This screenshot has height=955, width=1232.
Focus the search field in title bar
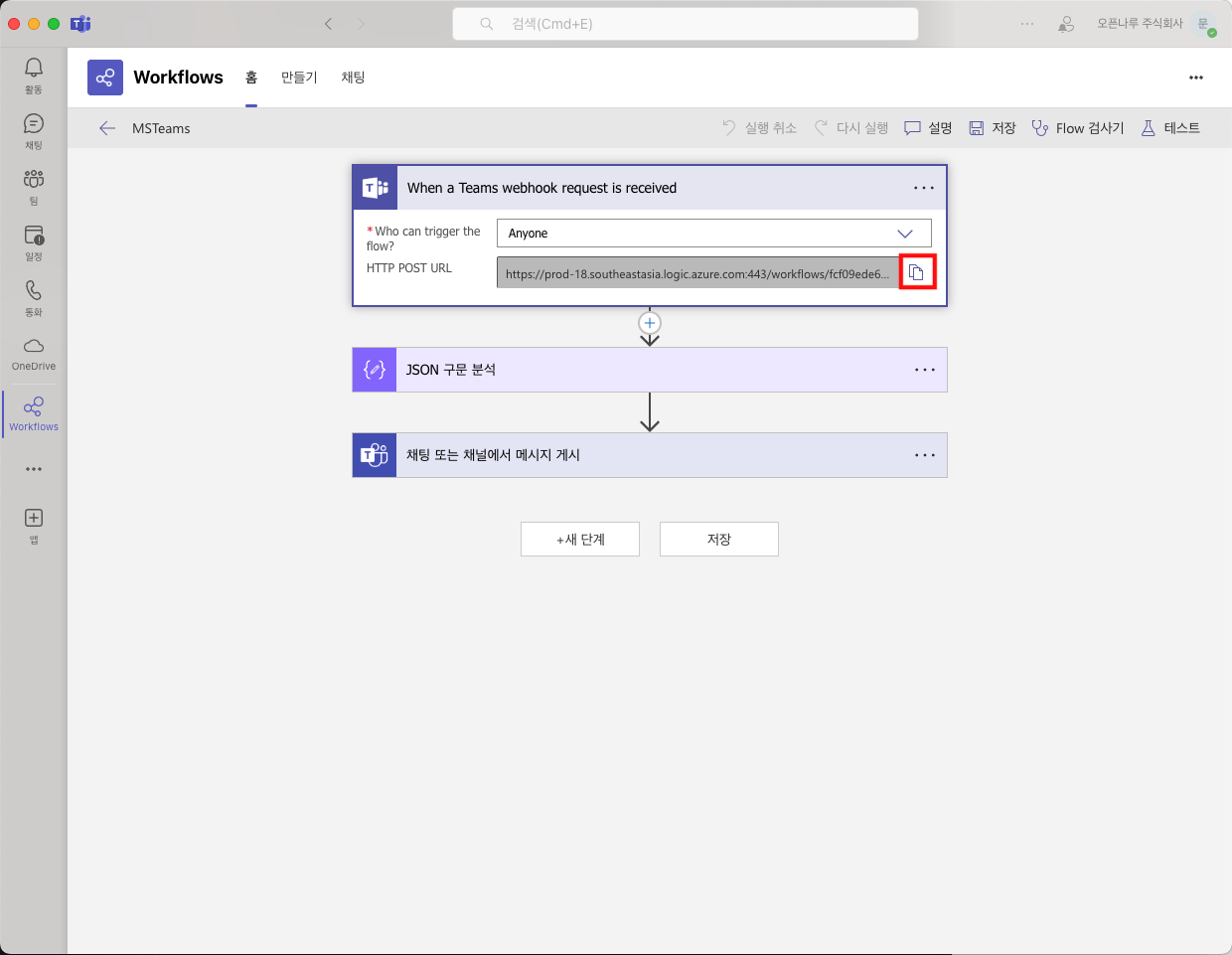(686, 24)
